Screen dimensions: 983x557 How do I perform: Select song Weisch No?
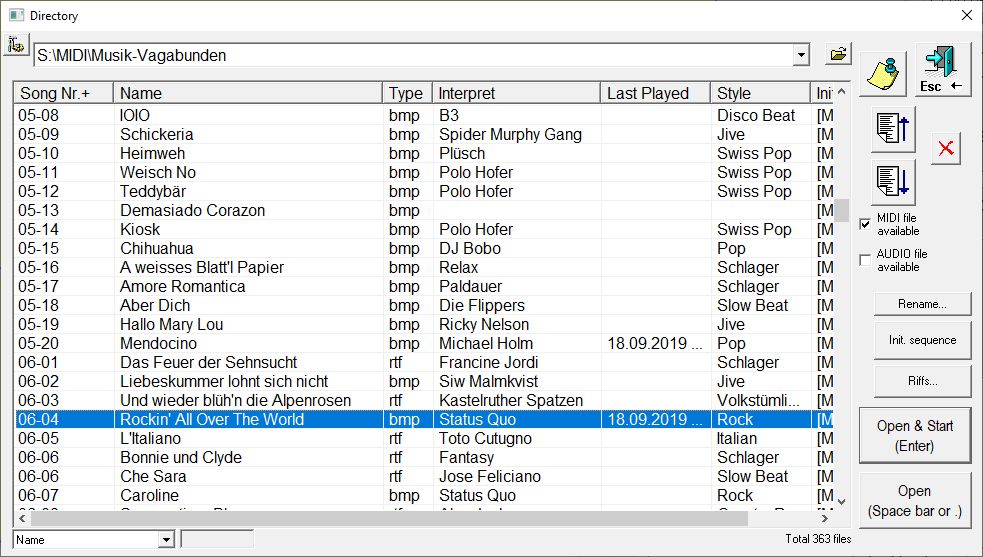tap(158, 172)
